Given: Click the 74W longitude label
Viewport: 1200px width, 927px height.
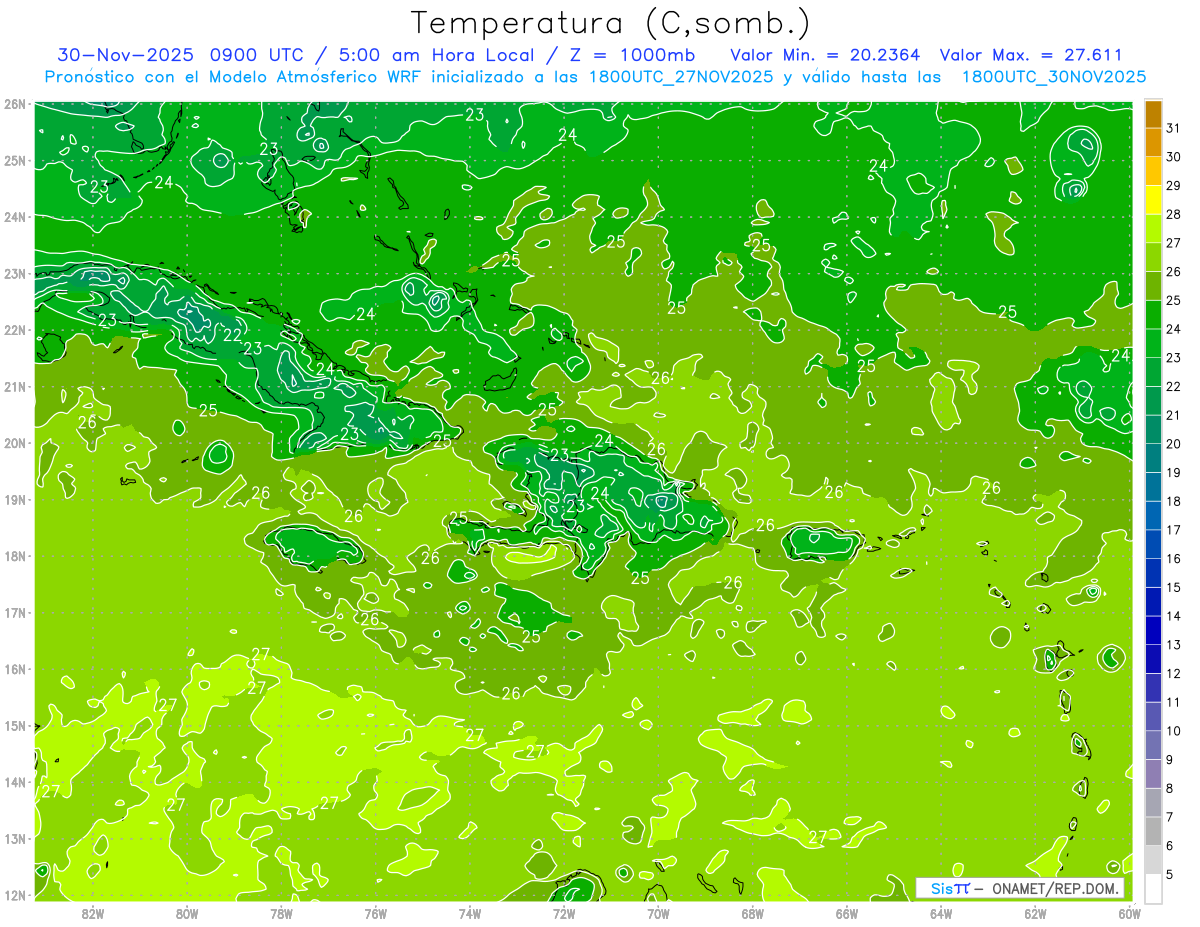Looking at the screenshot, I should point(469,913).
